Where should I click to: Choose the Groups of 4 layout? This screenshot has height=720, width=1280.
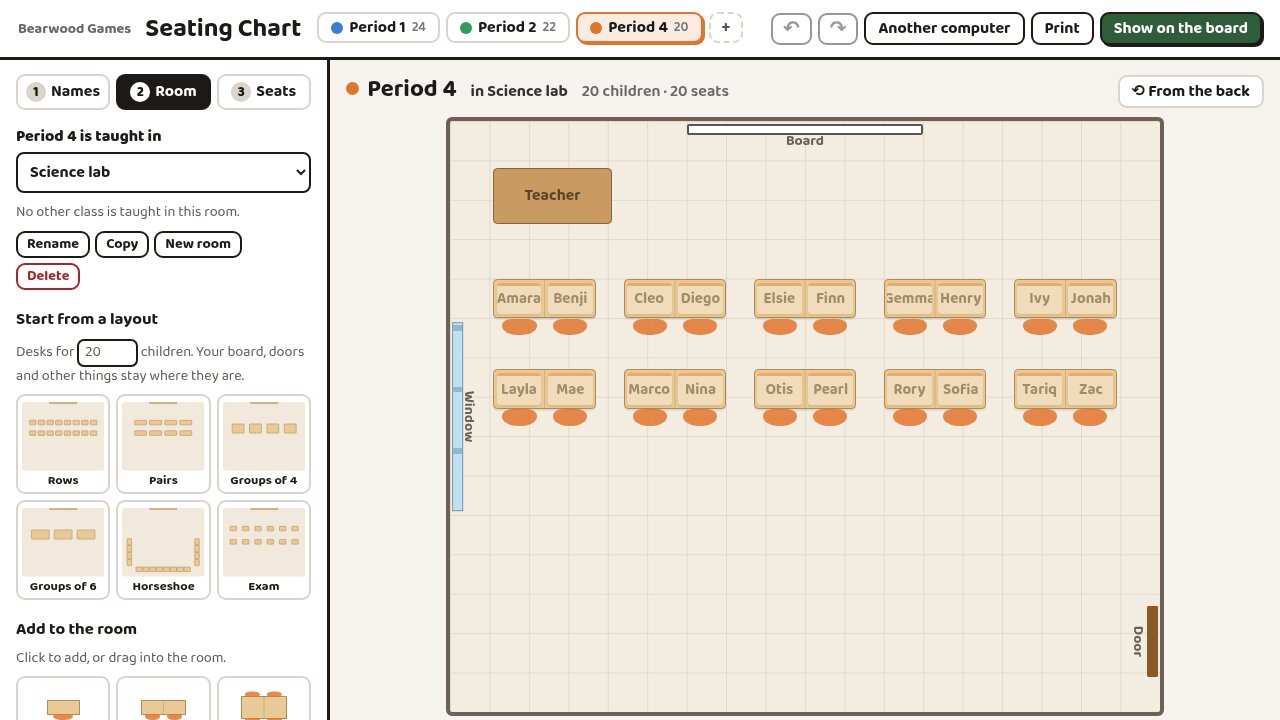click(264, 444)
